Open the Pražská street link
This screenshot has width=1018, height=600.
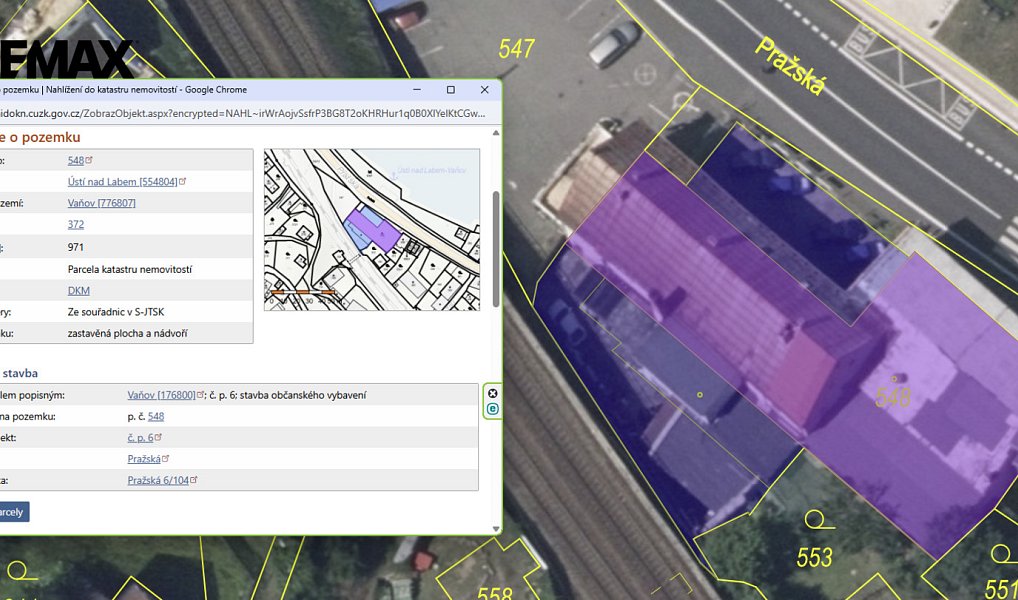pos(143,459)
